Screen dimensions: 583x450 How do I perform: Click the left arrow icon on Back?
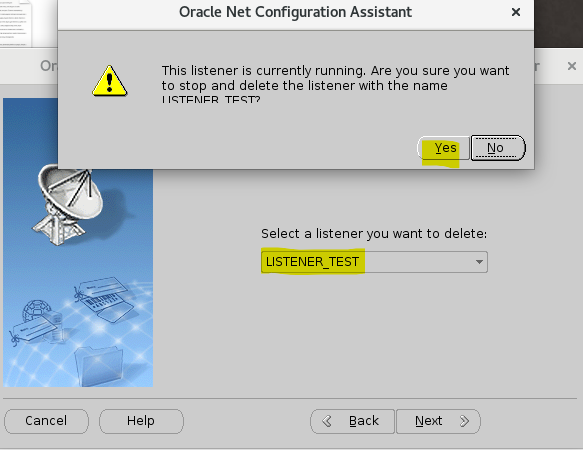[327, 421]
